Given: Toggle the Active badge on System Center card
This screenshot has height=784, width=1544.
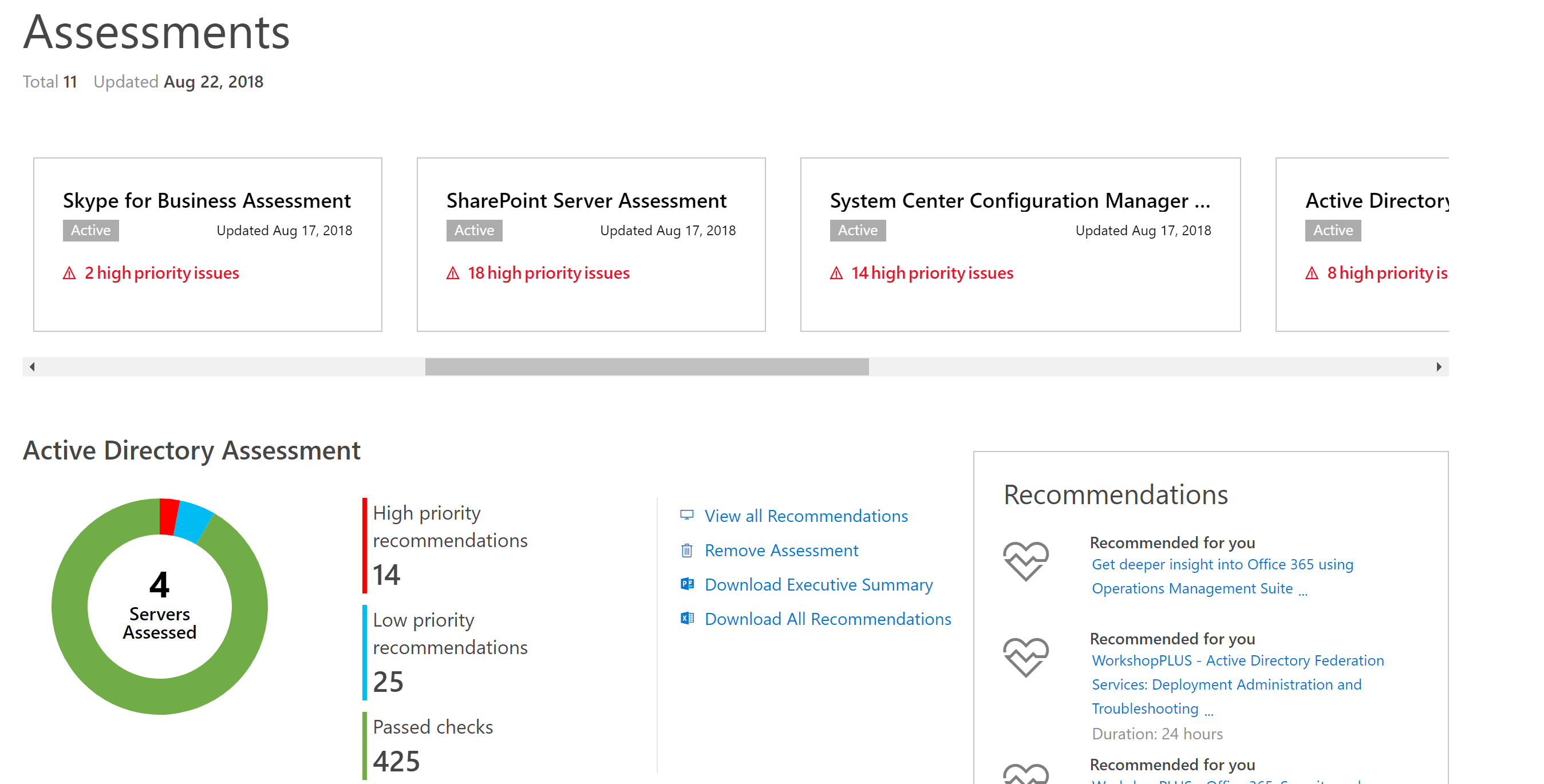Looking at the screenshot, I should point(858,230).
